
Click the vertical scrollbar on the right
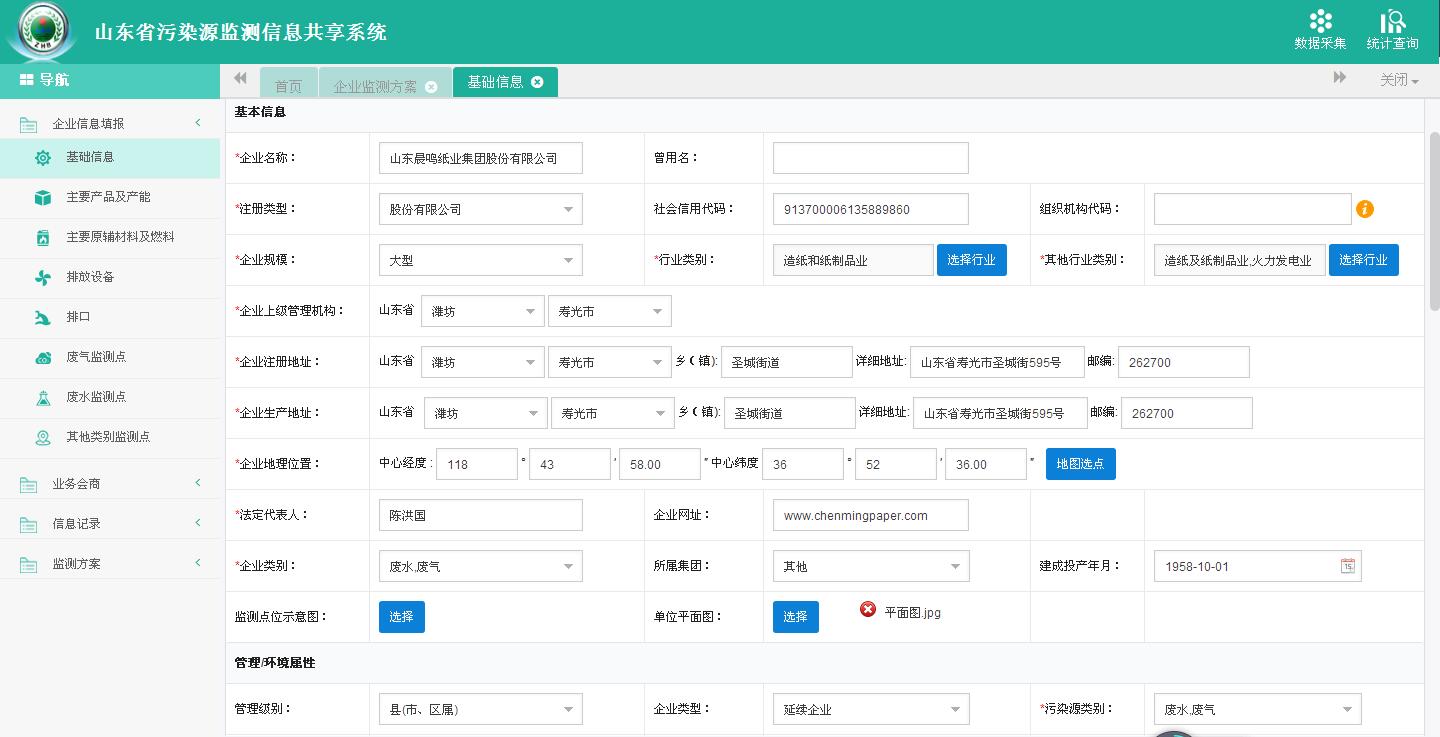tap(1432, 220)
